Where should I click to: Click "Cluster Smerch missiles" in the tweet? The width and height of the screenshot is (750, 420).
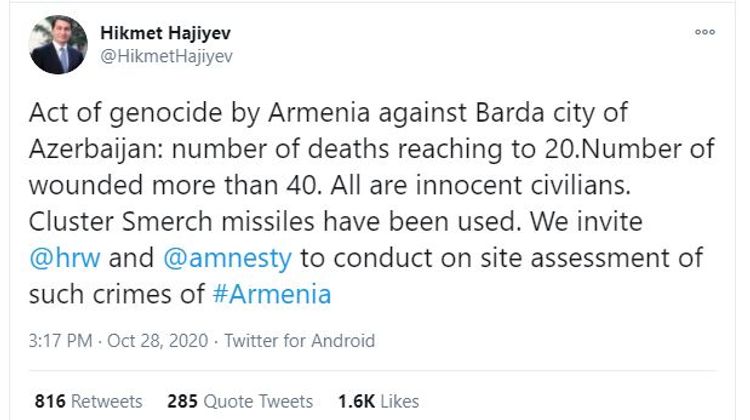pyautogui.click(x=166, y=223)
